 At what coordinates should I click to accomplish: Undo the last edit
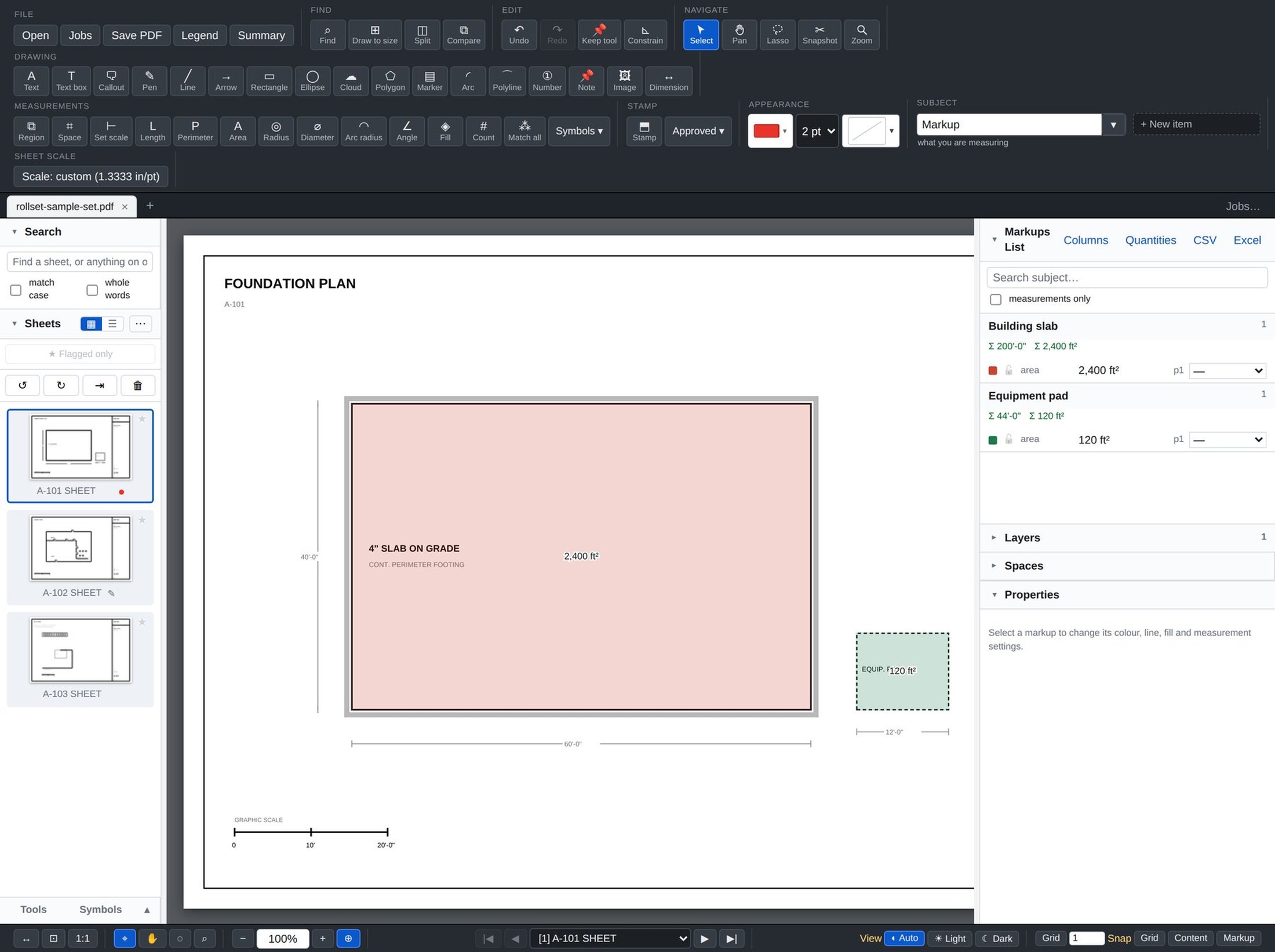(x=519, y=35)
